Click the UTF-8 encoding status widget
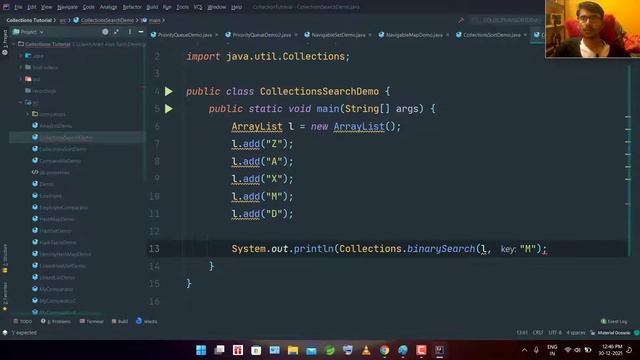This screenshot has height=360, width=640. (x=555, y=333)
